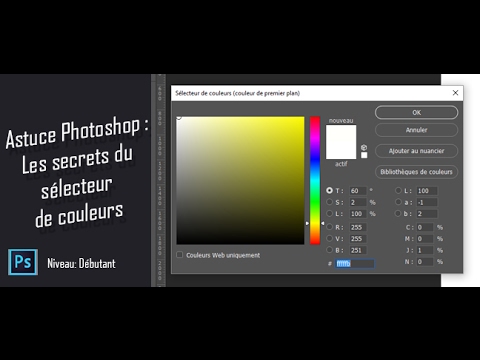This screenshot has width=480, height=360.
Task: Select the R red radio button
Action: tap(329, 227)
